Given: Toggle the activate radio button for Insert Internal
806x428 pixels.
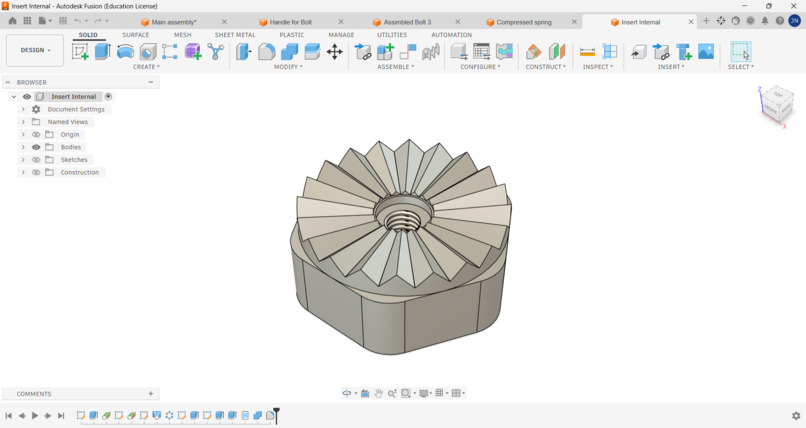Looking at the screenshot, I should tap(108, 97).
